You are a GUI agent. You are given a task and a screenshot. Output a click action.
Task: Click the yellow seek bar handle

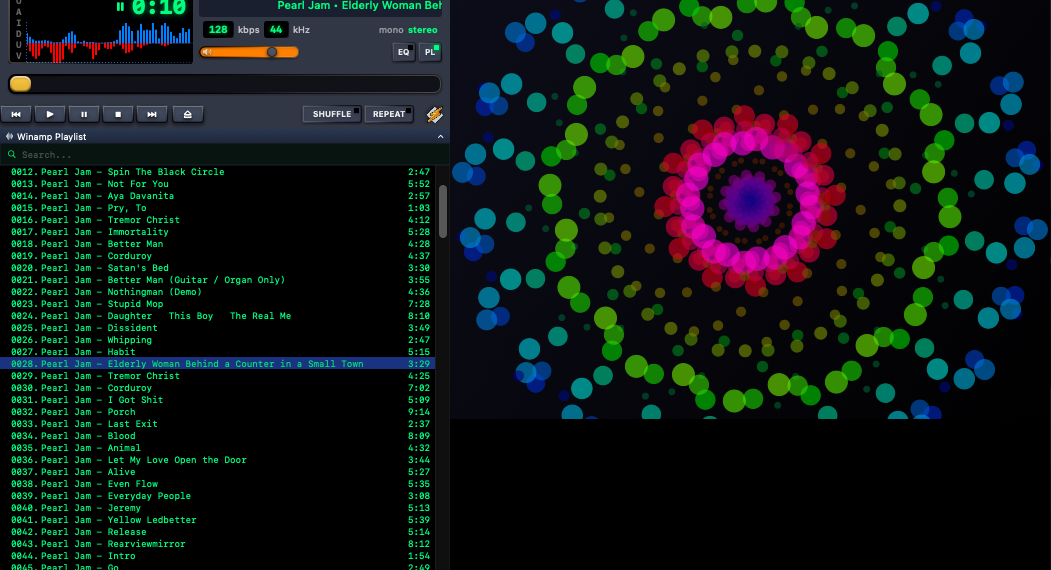[20, 84]
